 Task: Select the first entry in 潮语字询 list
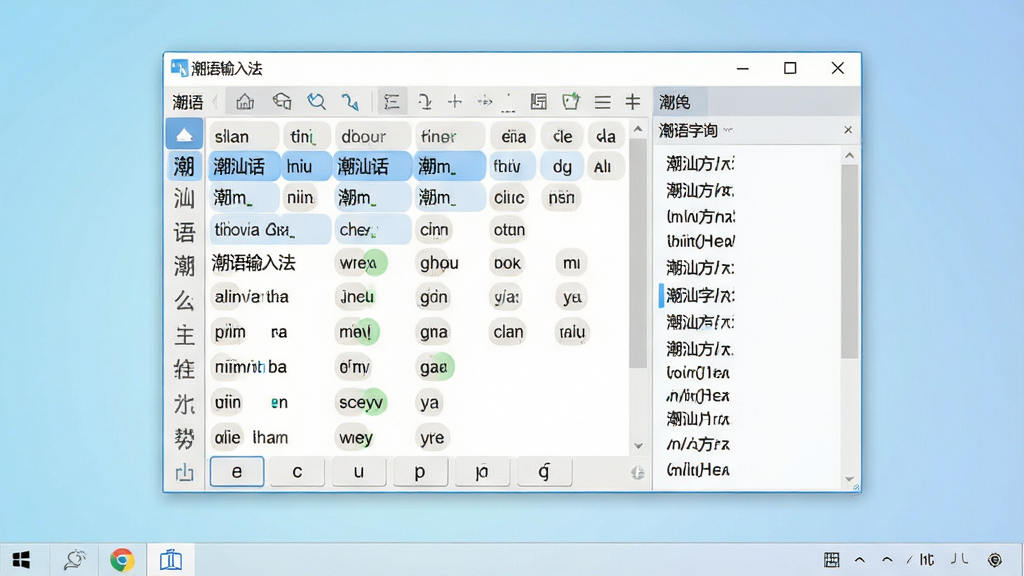click(x=700, y=163)
